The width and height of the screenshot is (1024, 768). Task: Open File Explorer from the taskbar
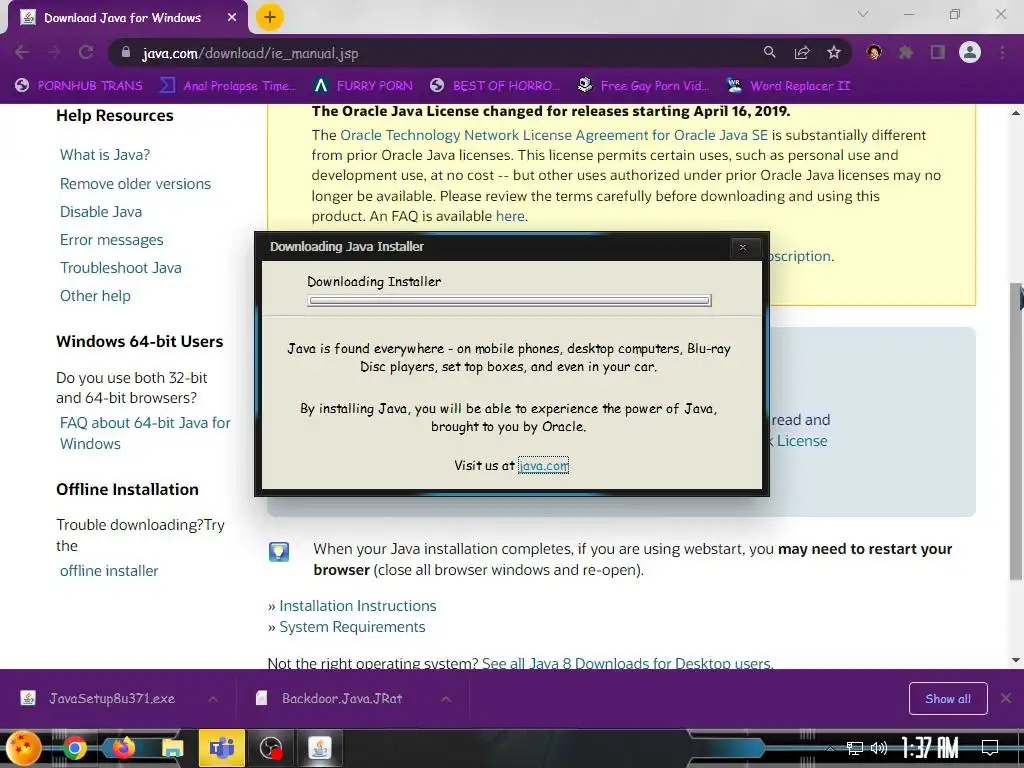pyautogui.click(x=173, y=748)
